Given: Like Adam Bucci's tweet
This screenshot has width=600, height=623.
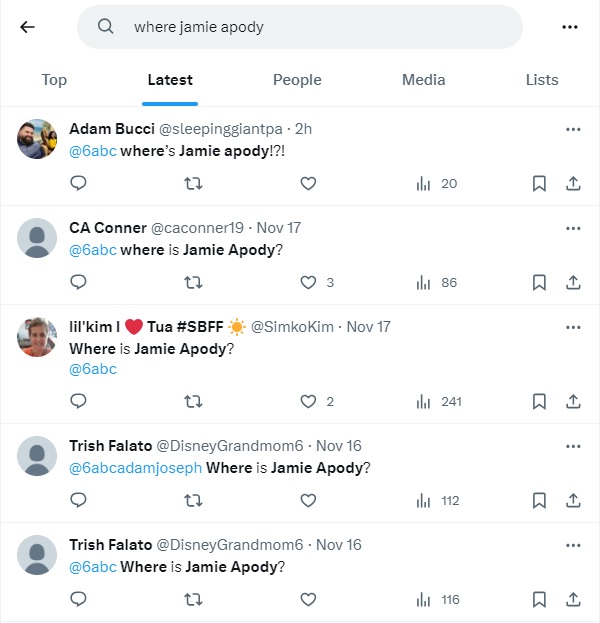Looking at the screenshot, I should coord(308,183).
